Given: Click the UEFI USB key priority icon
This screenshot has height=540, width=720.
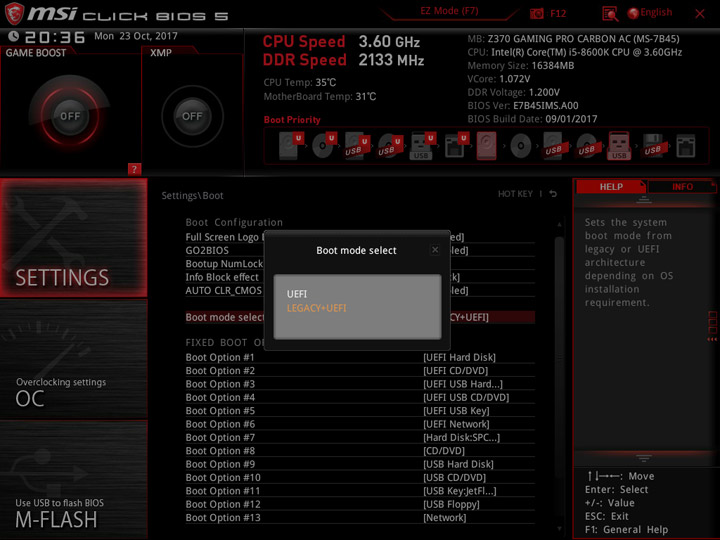Looking at the screenshot, I should 422,146.
